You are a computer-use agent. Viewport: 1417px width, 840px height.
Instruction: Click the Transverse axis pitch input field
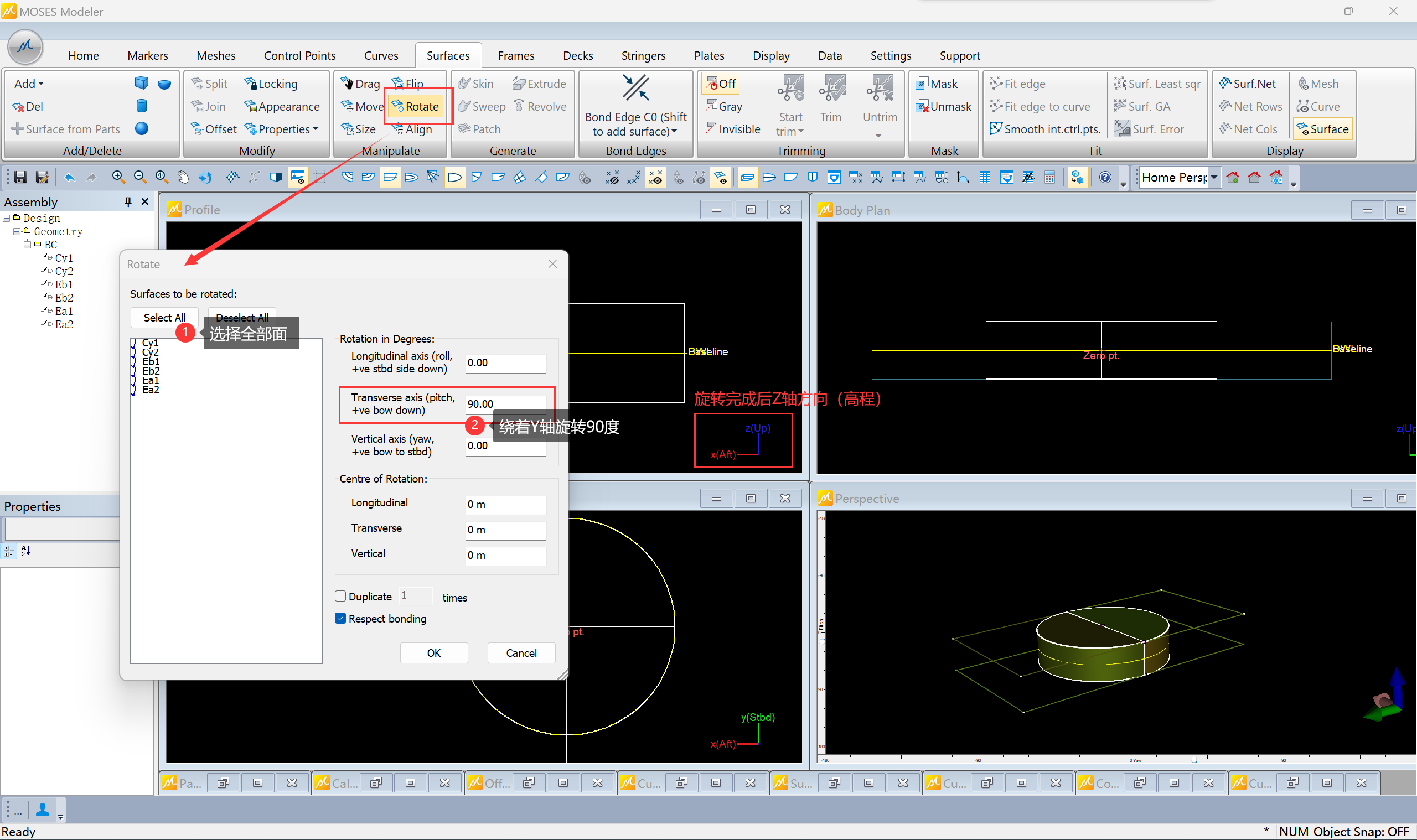pos(505,403)
